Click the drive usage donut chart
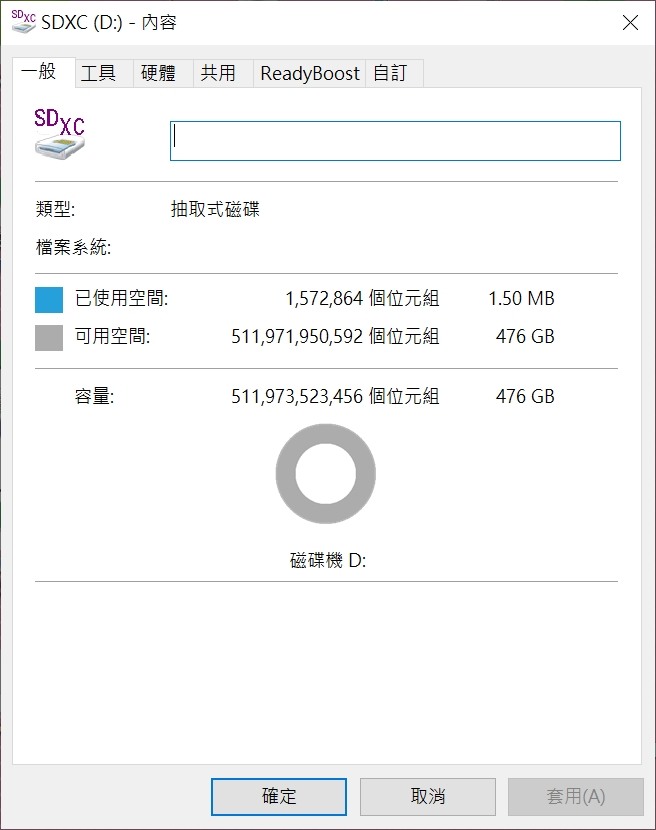Image resolution: width=656 pixels, height=830 pixels. [326, 474]
